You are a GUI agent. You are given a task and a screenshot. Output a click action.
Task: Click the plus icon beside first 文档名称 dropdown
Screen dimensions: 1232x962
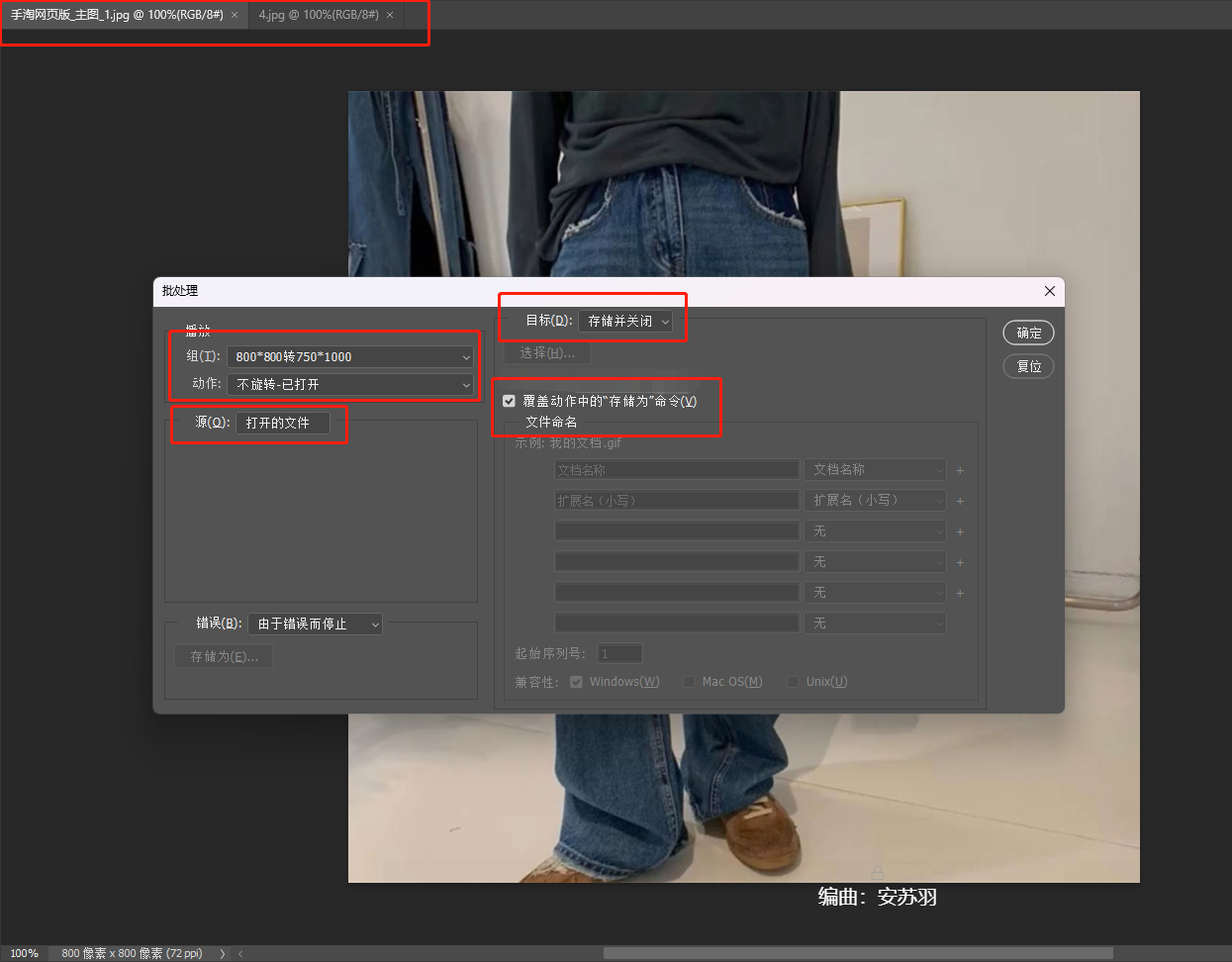(x=960, y=470)
